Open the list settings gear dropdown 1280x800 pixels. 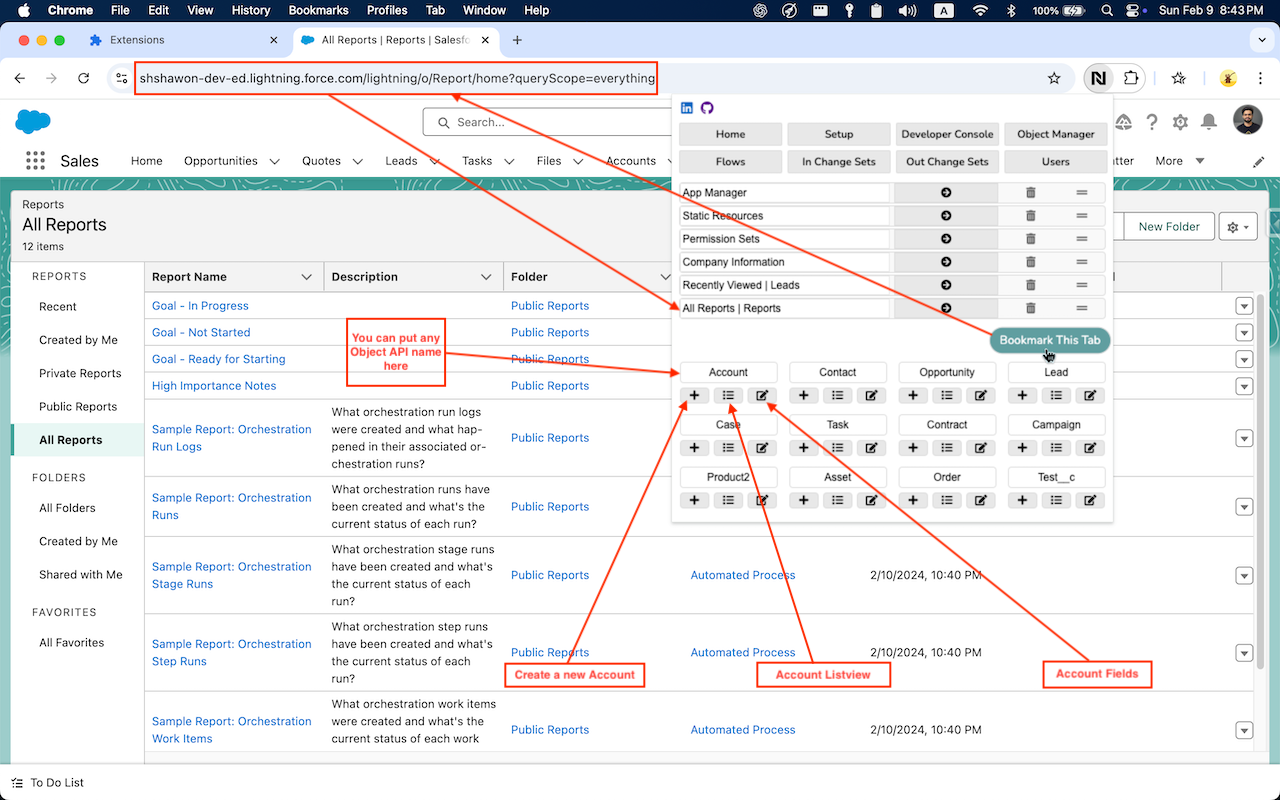[x=1238, y=227]
